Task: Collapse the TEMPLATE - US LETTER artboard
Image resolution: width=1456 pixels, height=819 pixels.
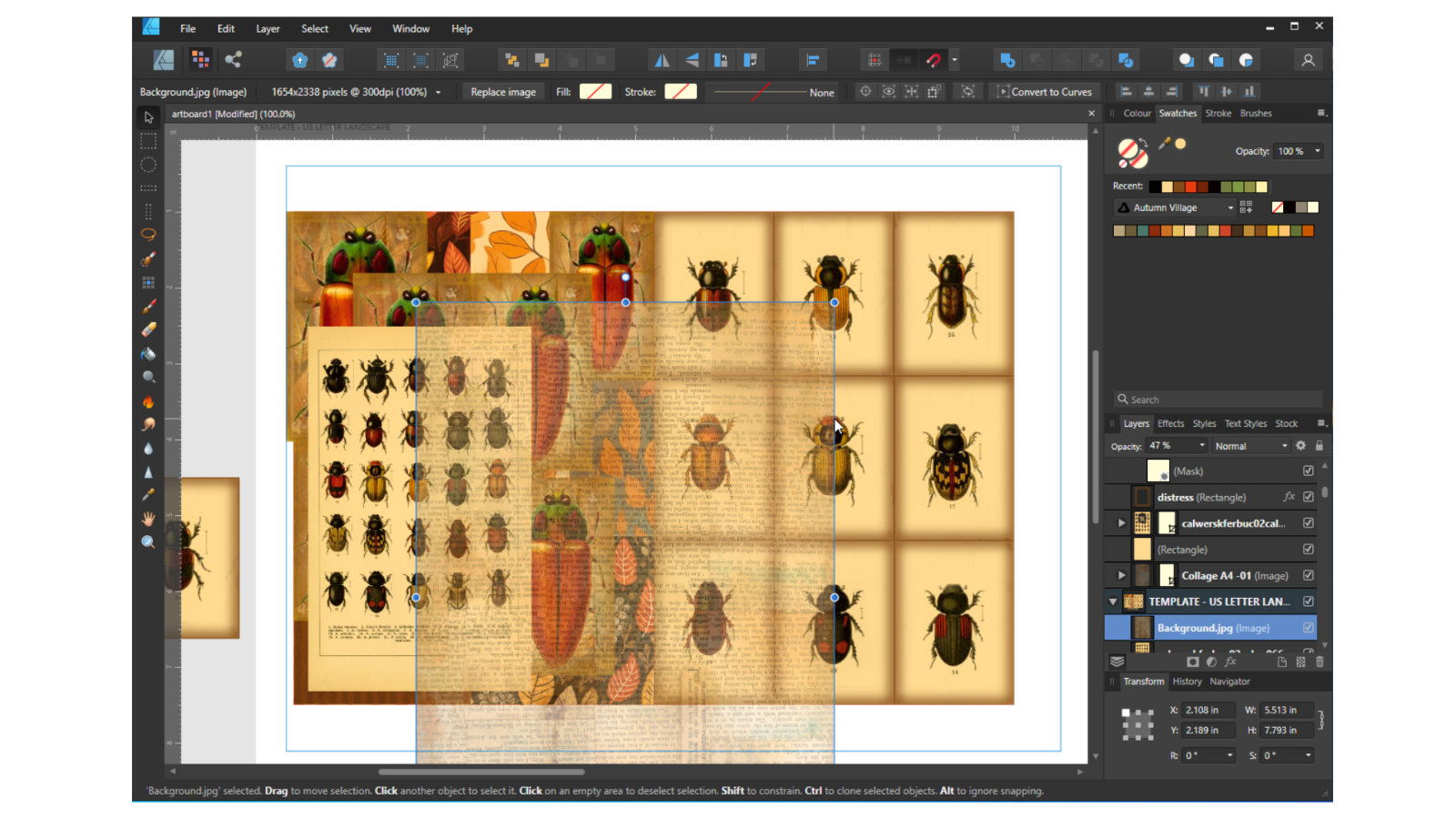Action: tap(1112, 602)
